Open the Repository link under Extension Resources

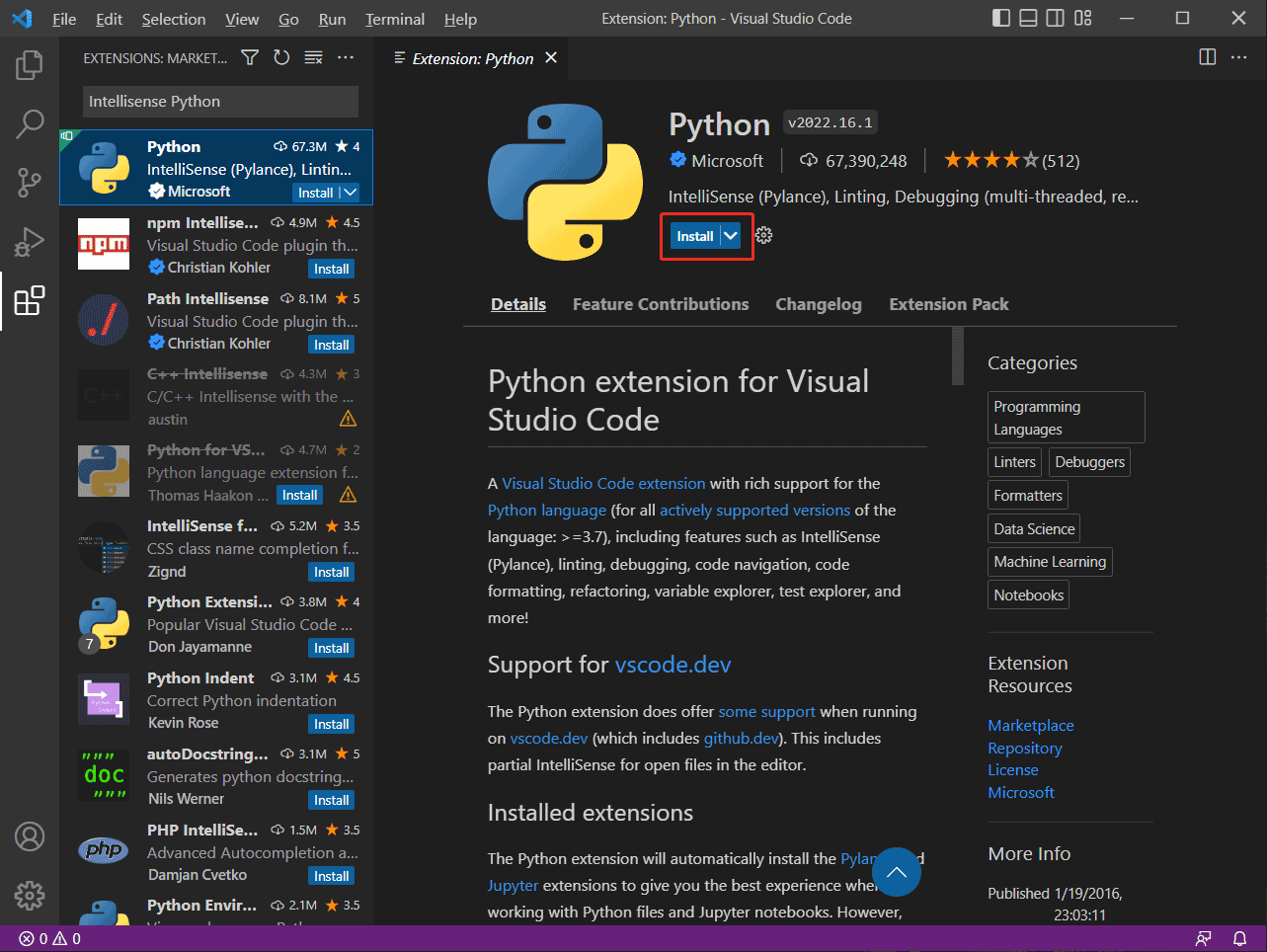tap(1025, 748)
